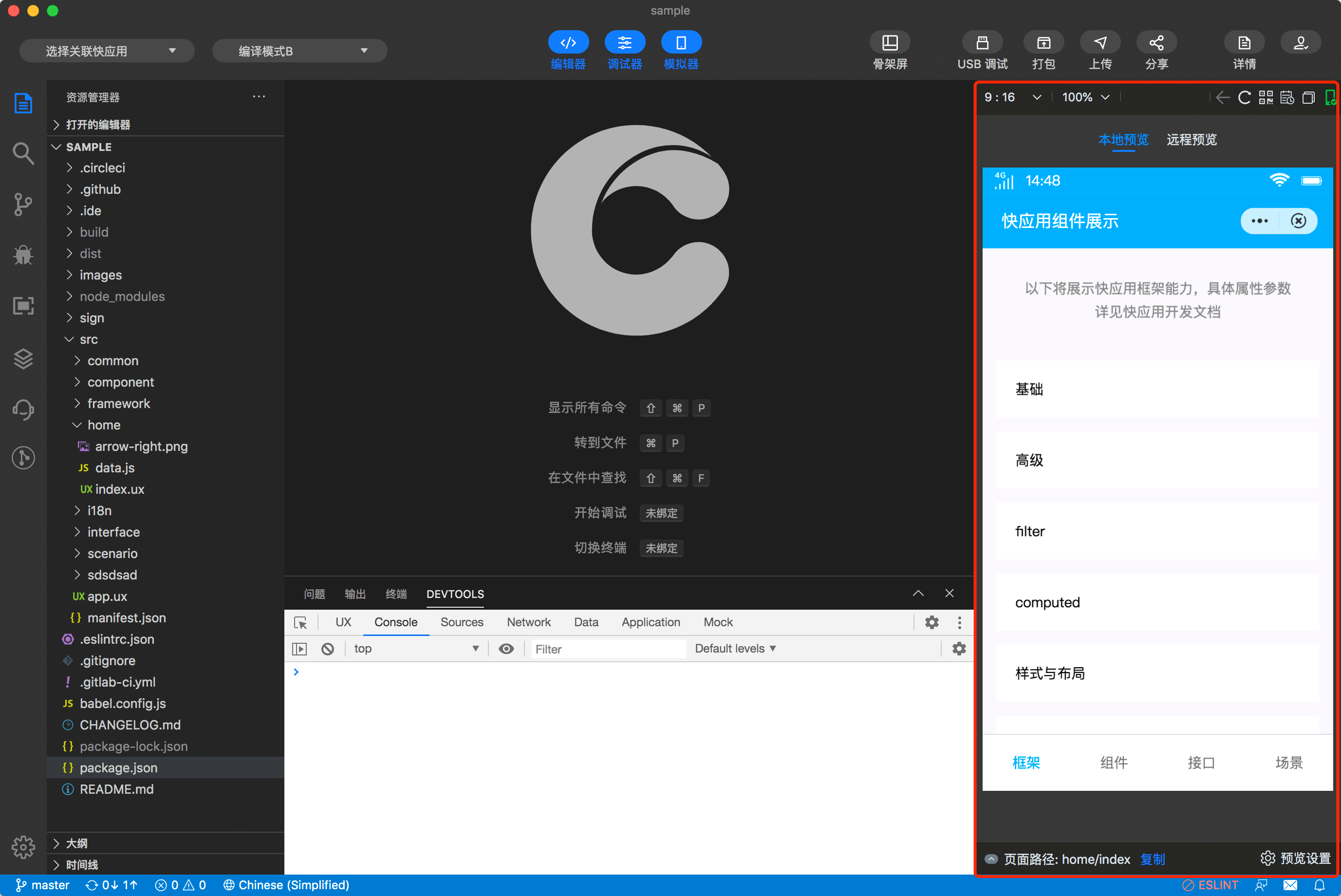Toggle the eye visibility icon in Console toolbar
The image size is (1341, 896).
[x=506, y=649]
